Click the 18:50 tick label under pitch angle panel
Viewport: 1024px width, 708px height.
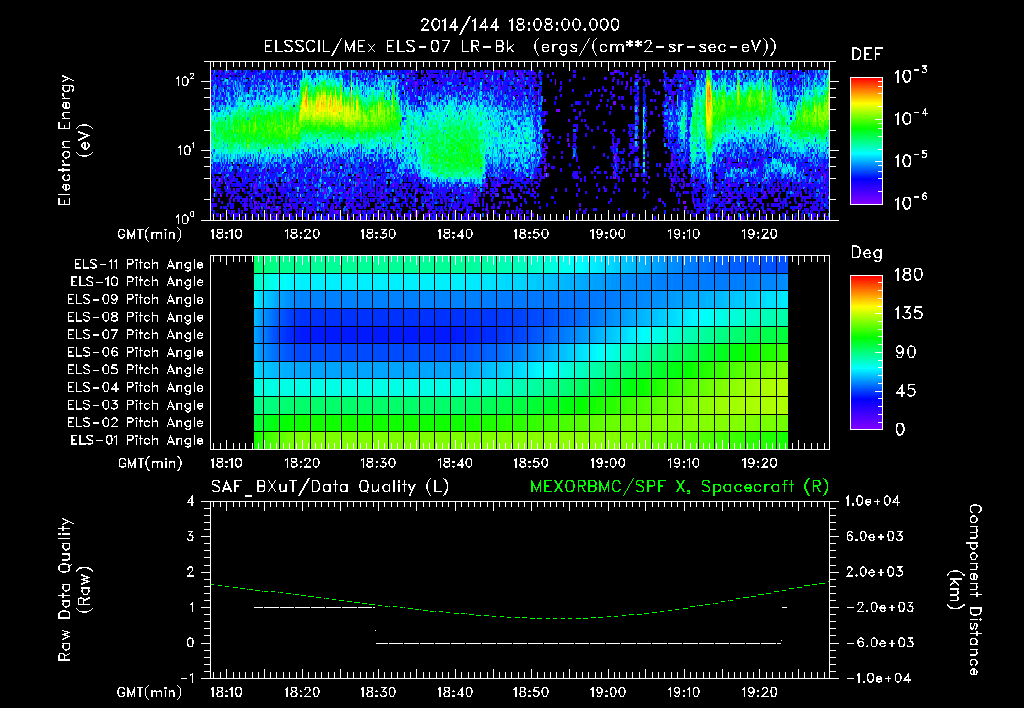[x=531, y=464]
